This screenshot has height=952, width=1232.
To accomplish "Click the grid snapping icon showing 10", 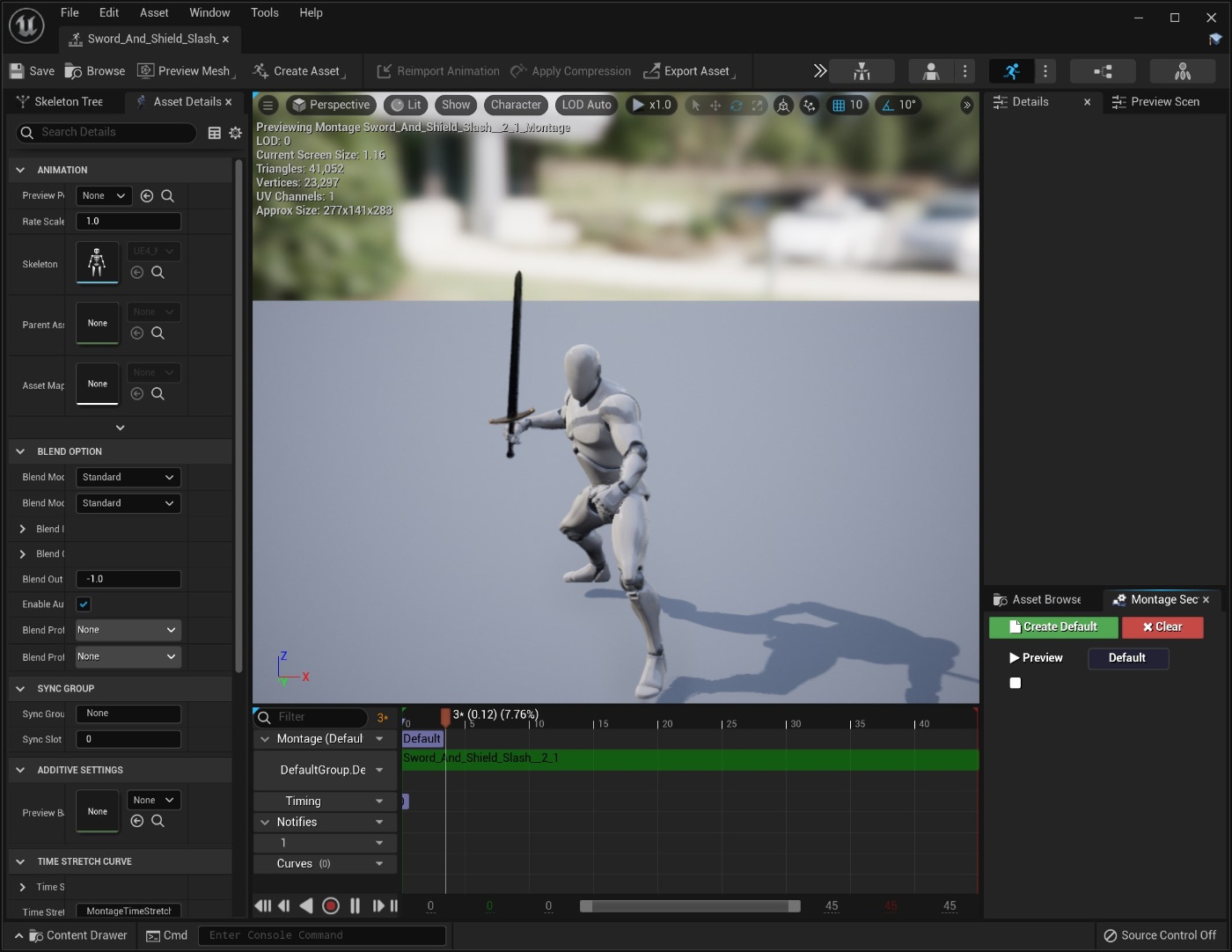I will pos(847,105).
